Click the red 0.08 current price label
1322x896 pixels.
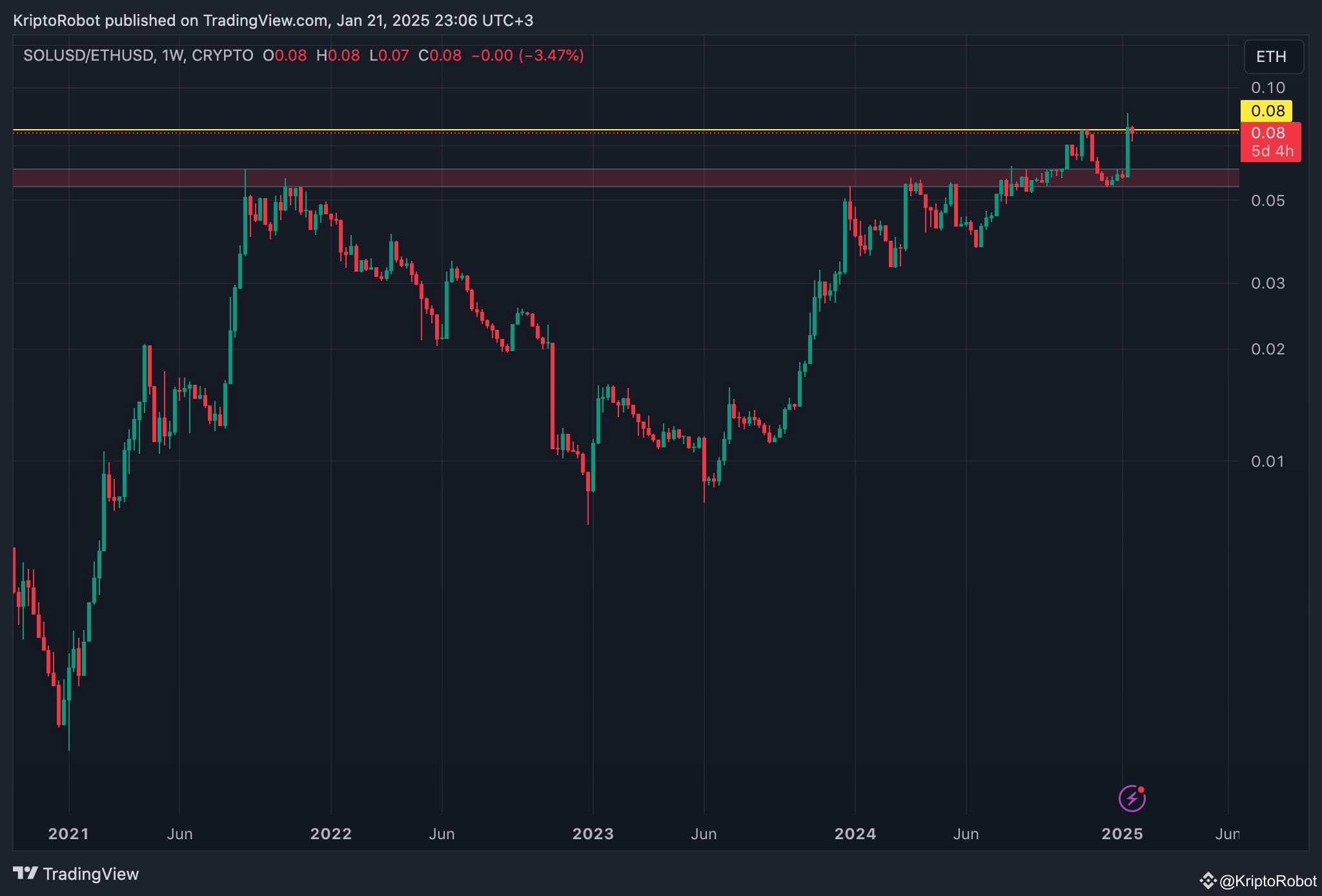click(1268, 133)
